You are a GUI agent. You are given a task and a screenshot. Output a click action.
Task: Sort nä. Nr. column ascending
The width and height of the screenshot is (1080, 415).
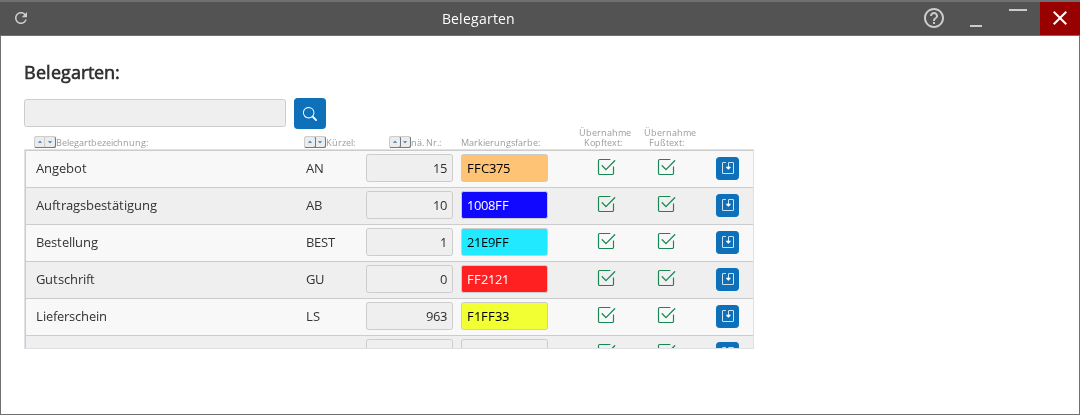tap(394, 142)
